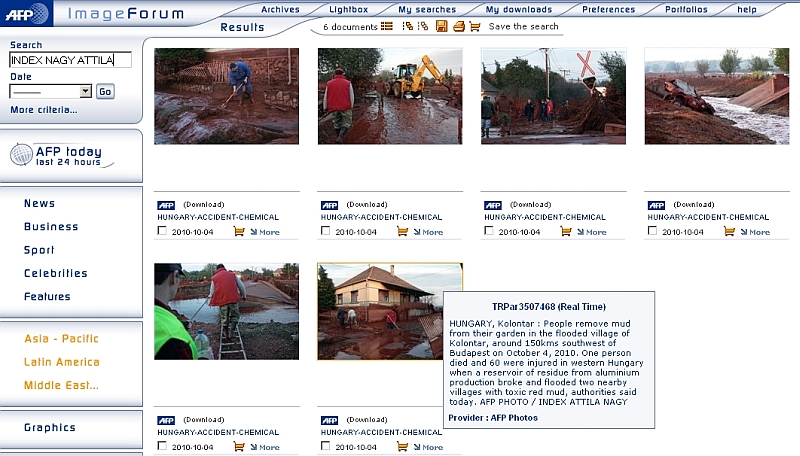
Task: Click the Go search button
Action: pyautogui.click(x=105, y=91)
